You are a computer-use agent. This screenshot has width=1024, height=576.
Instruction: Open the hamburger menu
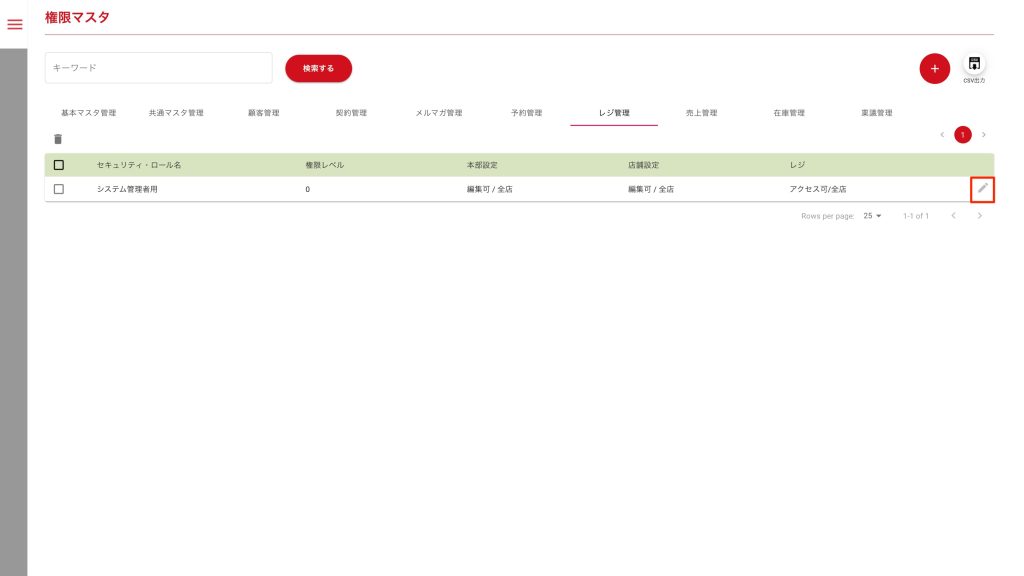coord(14,24)
